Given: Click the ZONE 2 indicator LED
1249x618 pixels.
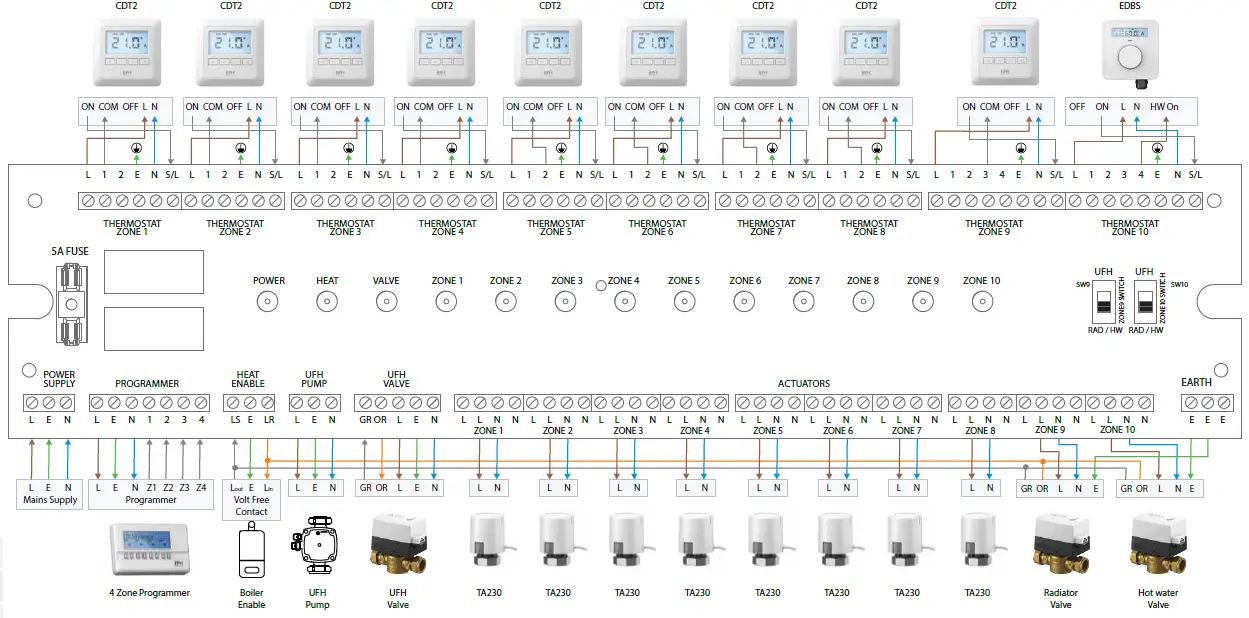Looking at the screenshot, I should pyautogui.click(x=506, y=303).
